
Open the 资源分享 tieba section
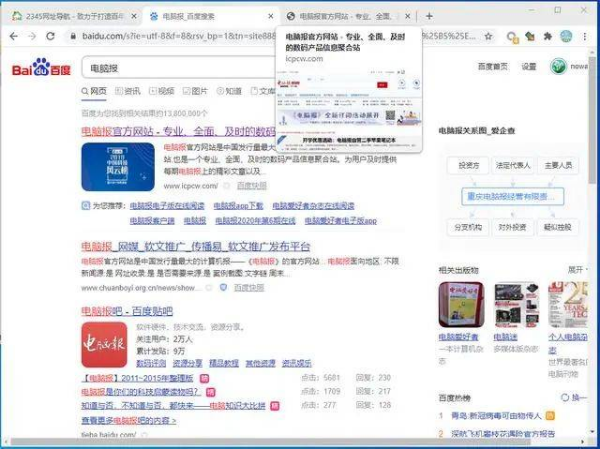click(x=188, y=363)
